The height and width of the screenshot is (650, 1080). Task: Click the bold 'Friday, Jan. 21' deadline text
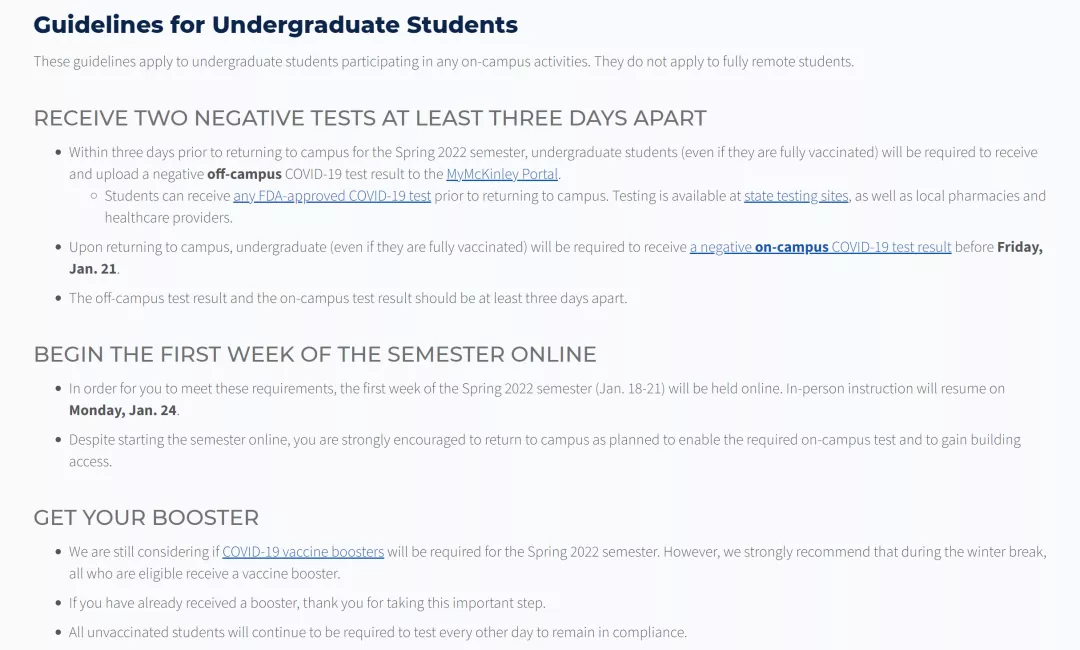click(x=1019, y=247)
